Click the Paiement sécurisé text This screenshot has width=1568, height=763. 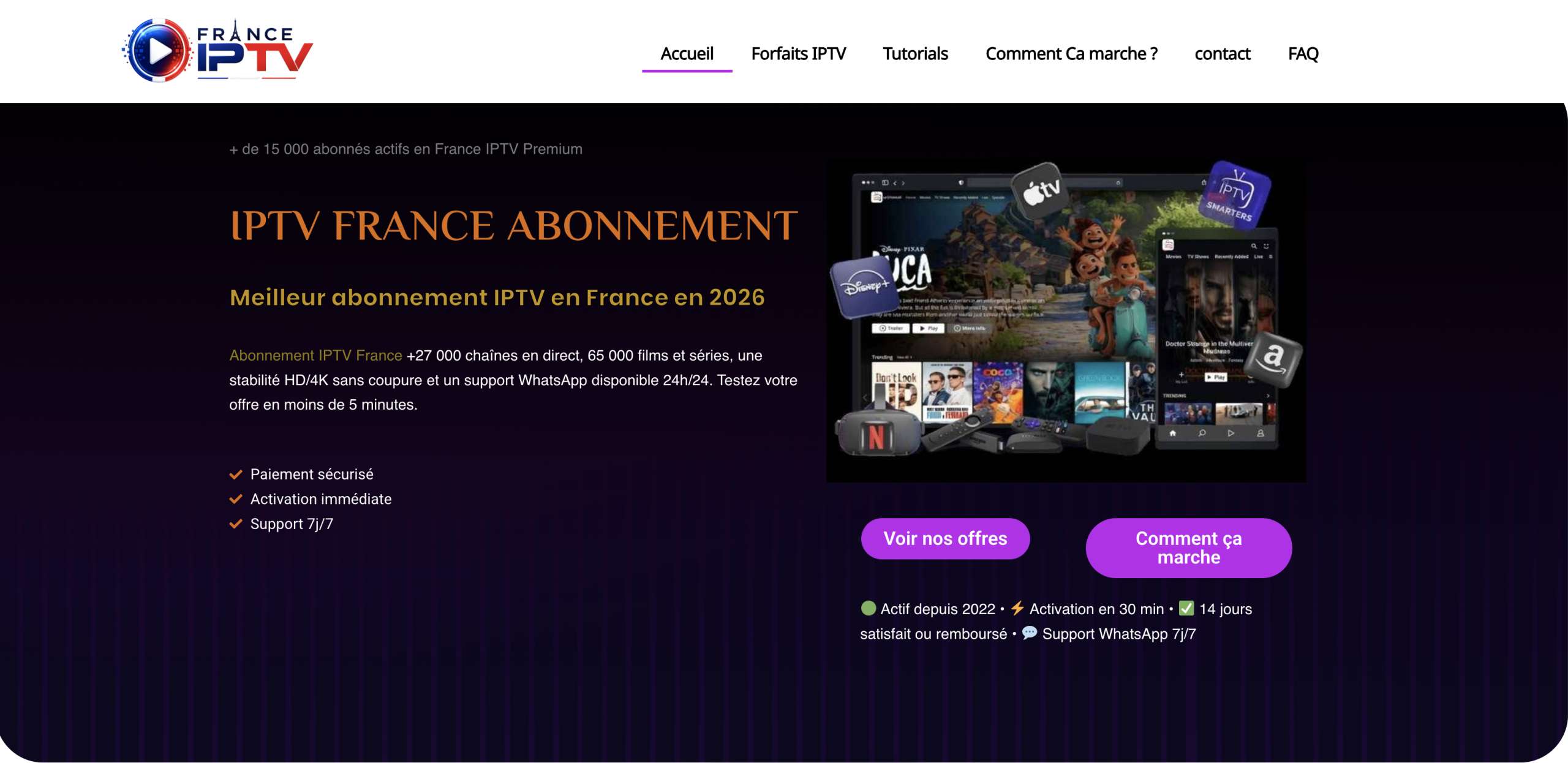(312, 474)
